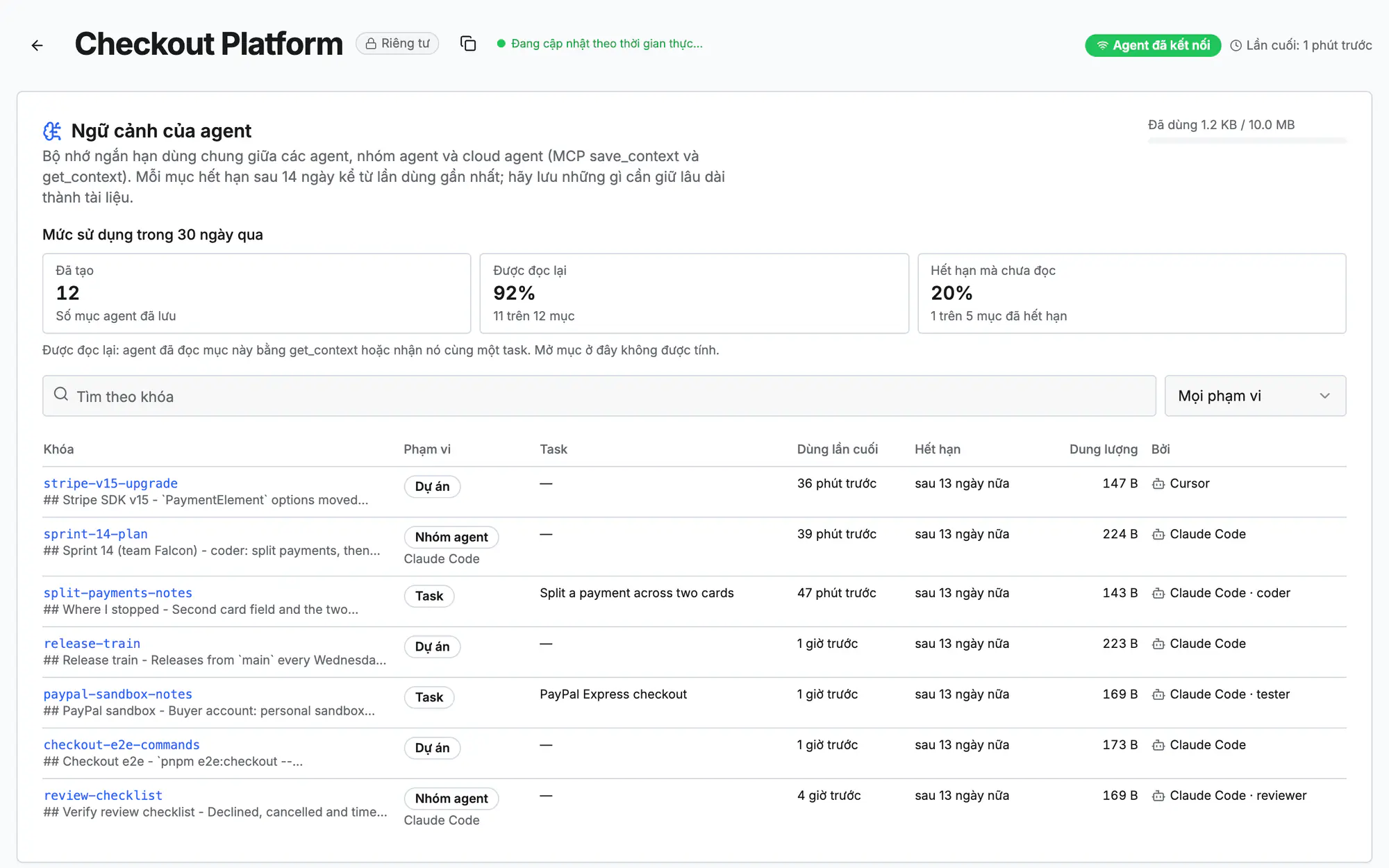
Task: Click bot icon in checkout-e2e-commands row
Action: [x=1158, y=746]
